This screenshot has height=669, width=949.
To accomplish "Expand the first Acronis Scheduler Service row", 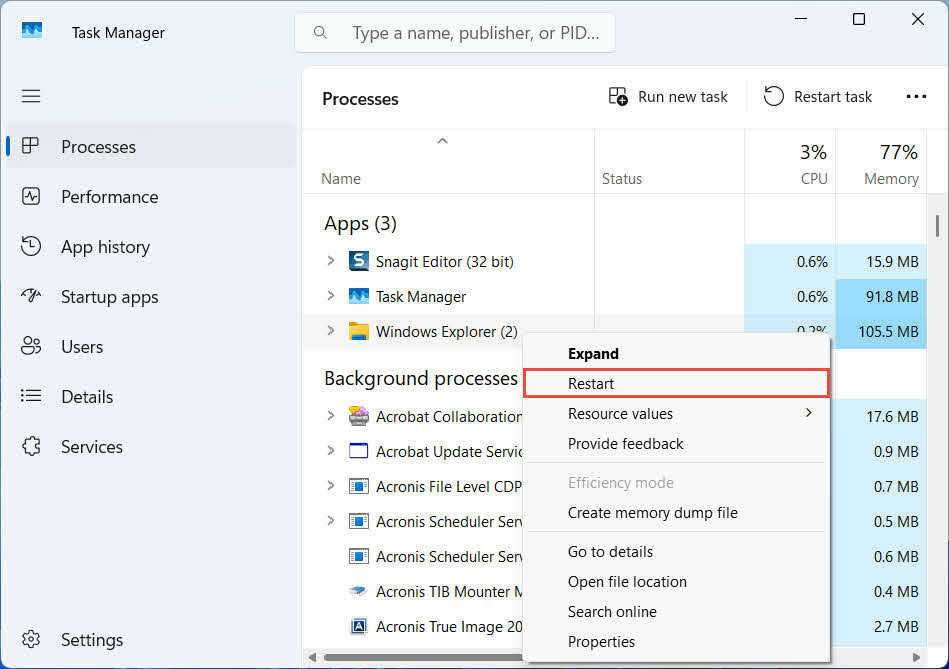I will point(330,521).
